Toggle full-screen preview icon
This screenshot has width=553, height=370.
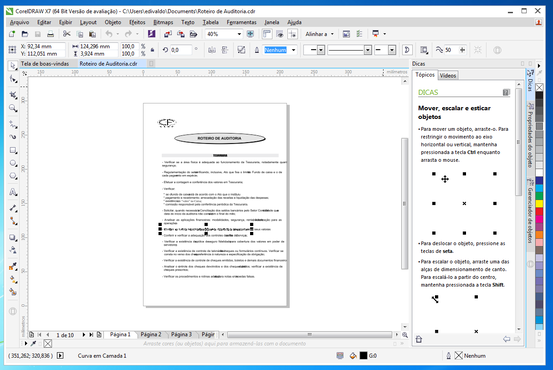click(250, 34)
